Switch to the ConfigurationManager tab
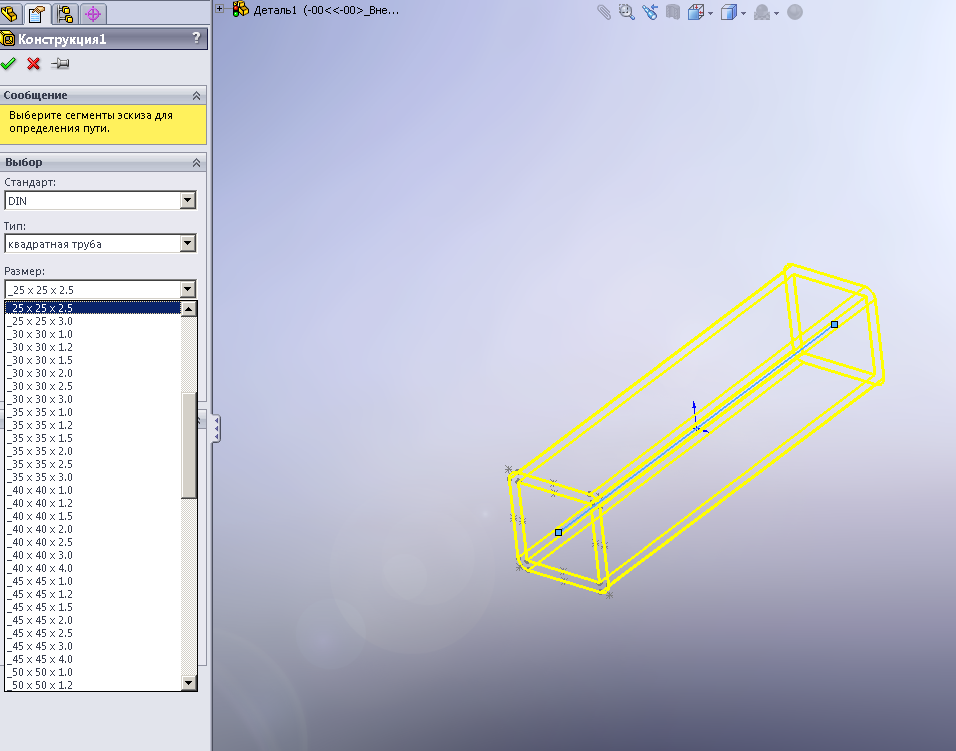The width and height of the screenshot is (956, 751). pyautogui.click(x=65, y=13)
